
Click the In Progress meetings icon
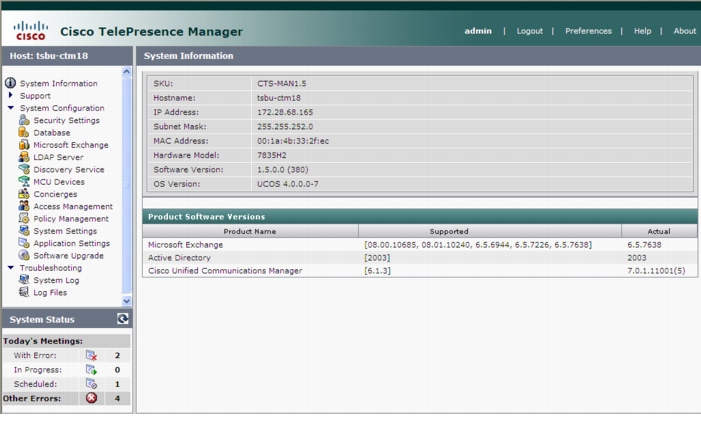click(91, 370)
